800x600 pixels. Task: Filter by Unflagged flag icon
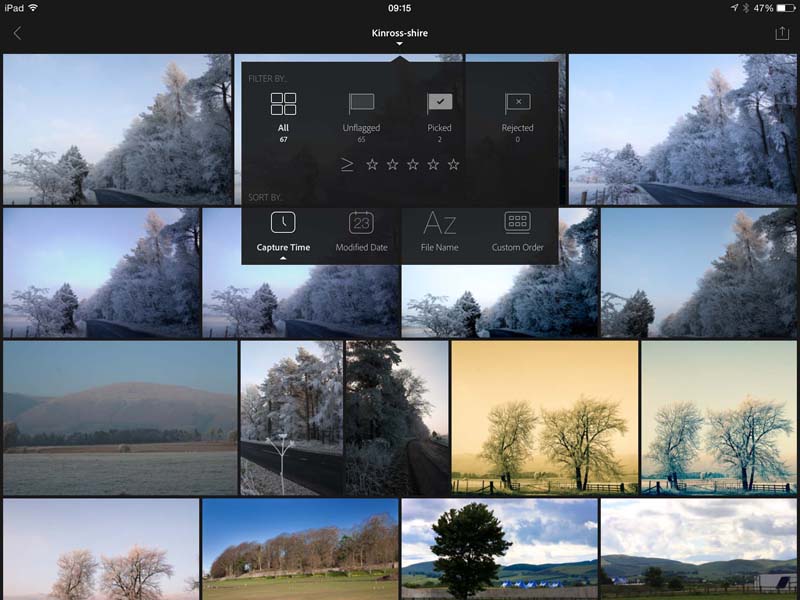361,104
